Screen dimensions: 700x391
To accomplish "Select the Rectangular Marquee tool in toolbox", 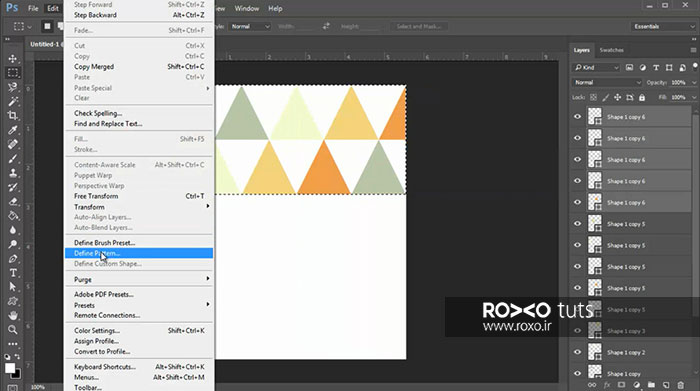I will coord(12,73).
